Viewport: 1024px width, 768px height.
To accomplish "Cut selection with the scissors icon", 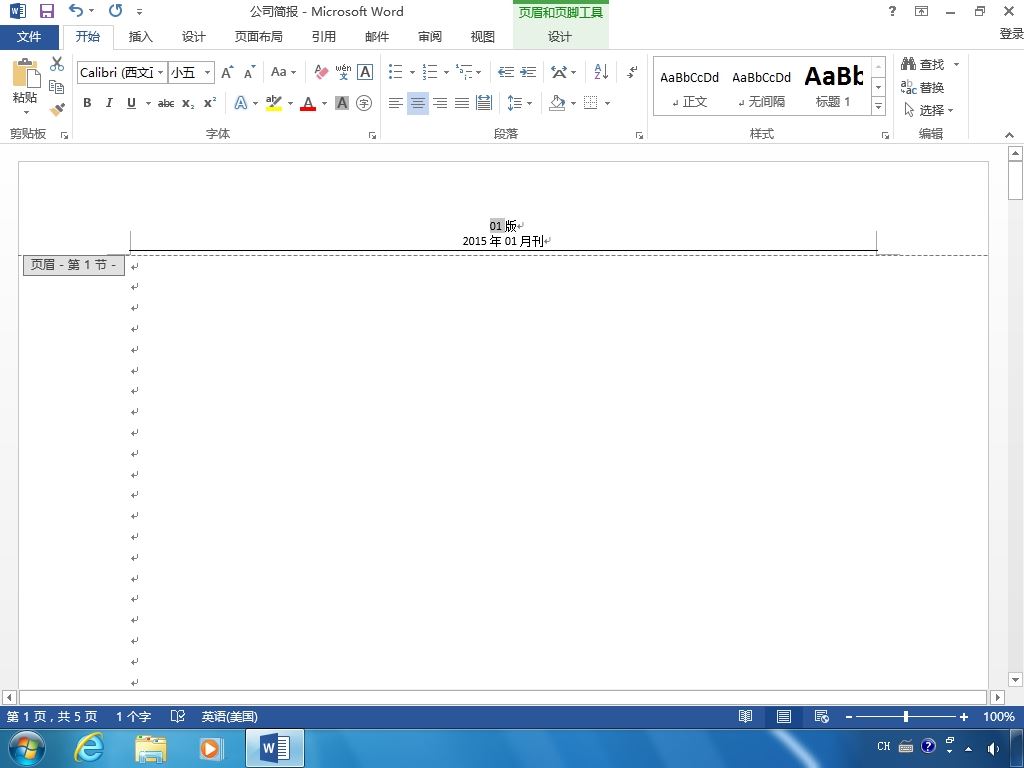I will click(x=57, y=64).
